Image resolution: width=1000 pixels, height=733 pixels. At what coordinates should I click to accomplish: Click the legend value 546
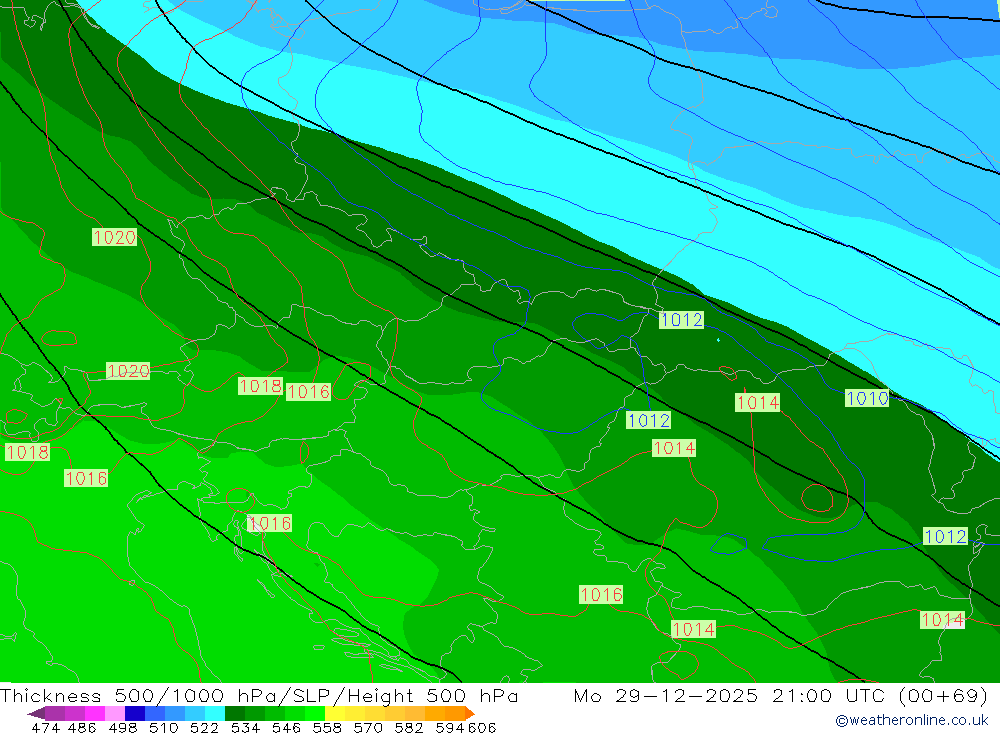tap(286, 727)
